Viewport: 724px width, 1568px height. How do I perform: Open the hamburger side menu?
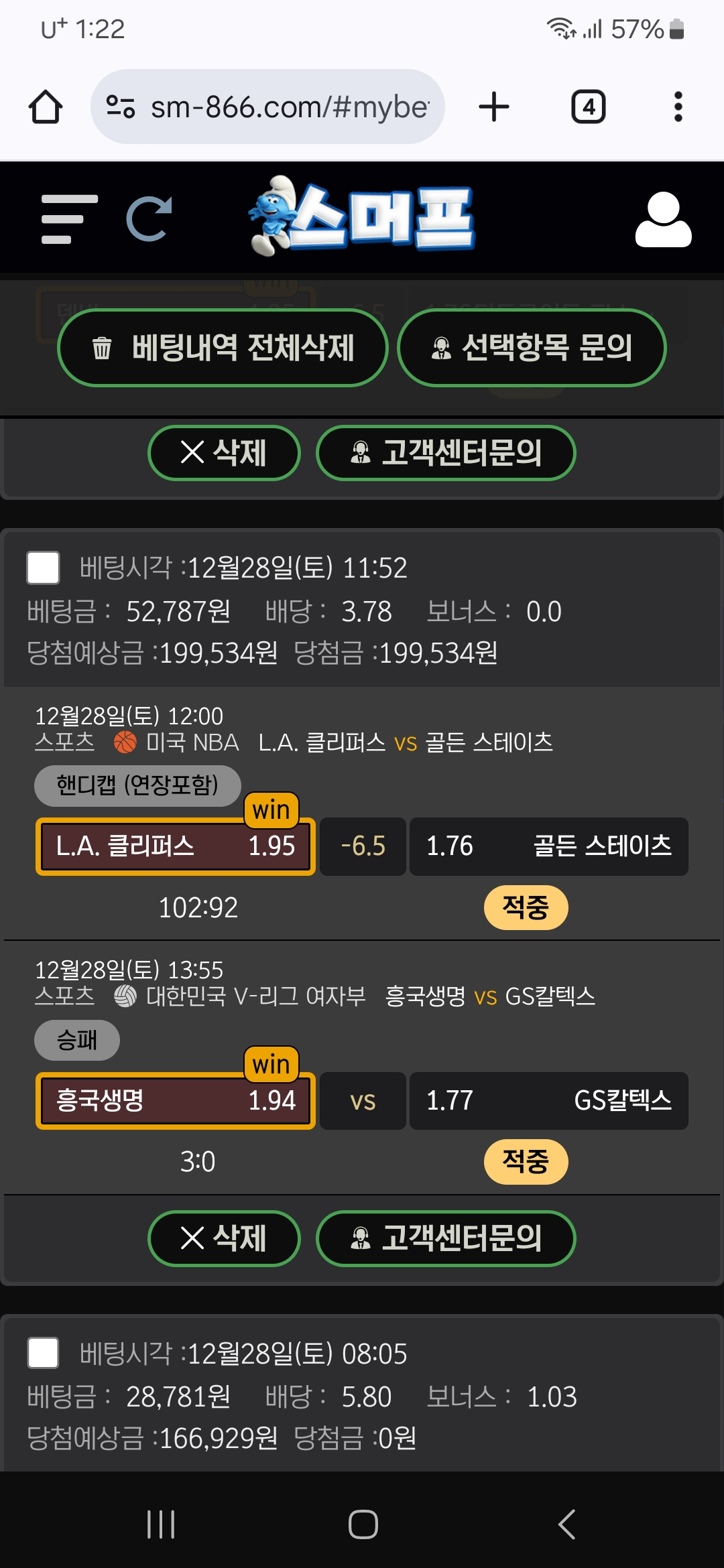pos(69,219)
